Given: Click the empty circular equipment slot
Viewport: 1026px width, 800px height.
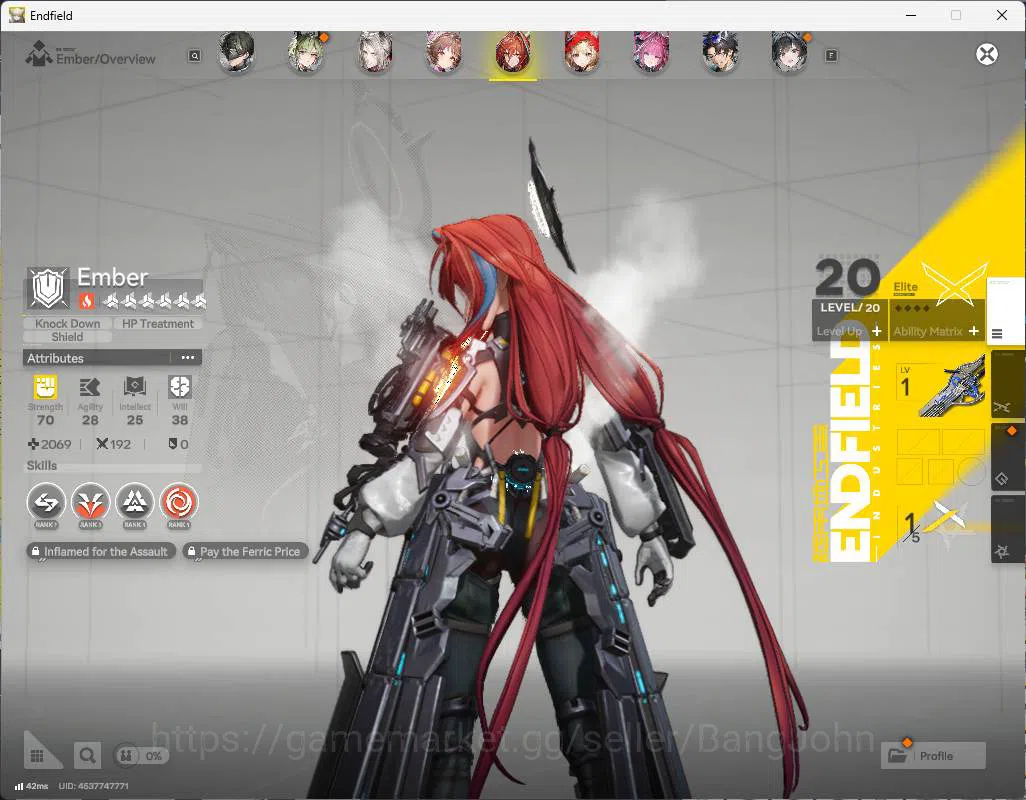Looking at the screenshot, I should pos(972,471).
